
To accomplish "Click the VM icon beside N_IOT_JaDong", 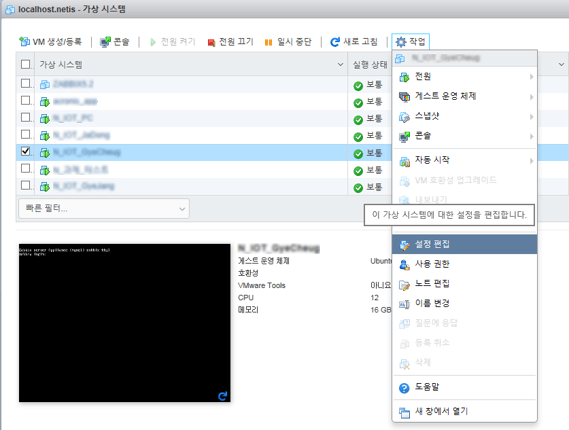I will pyautogui.click(x=45, y=136).
